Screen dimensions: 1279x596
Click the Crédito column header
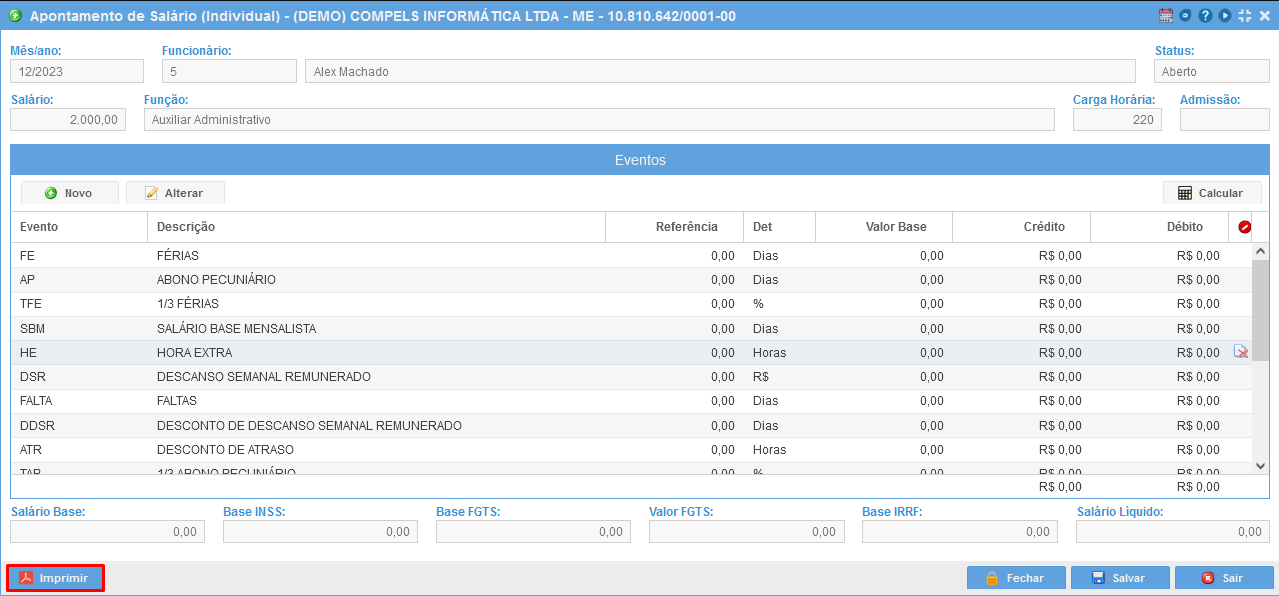[x=1021, y=227]
